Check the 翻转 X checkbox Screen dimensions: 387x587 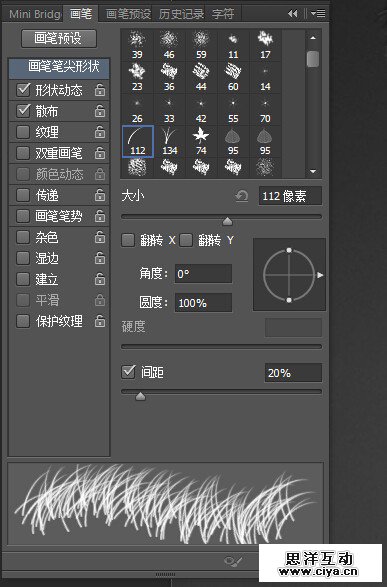click(128, 240)
